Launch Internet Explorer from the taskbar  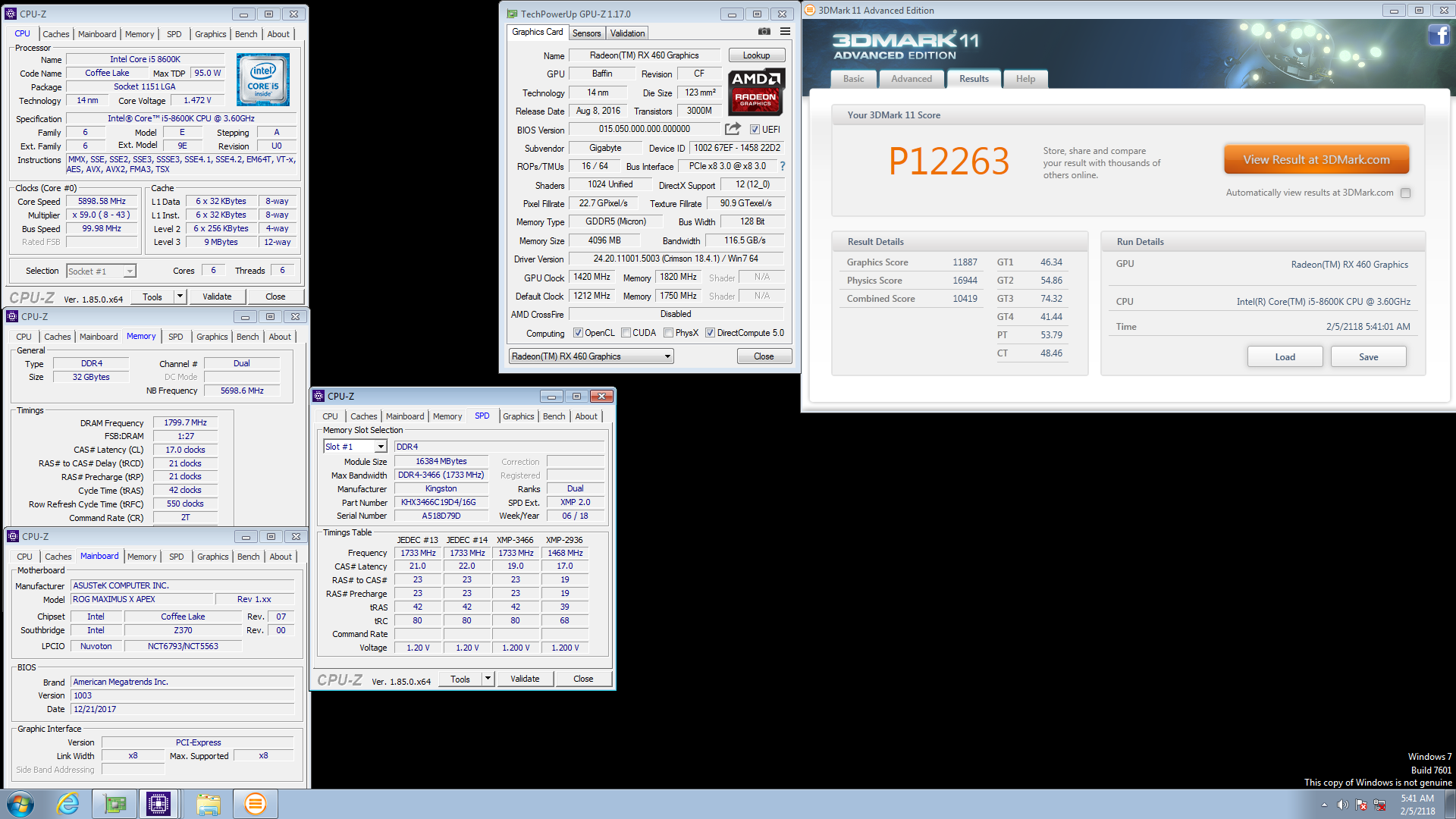click(x=68, y=804)
